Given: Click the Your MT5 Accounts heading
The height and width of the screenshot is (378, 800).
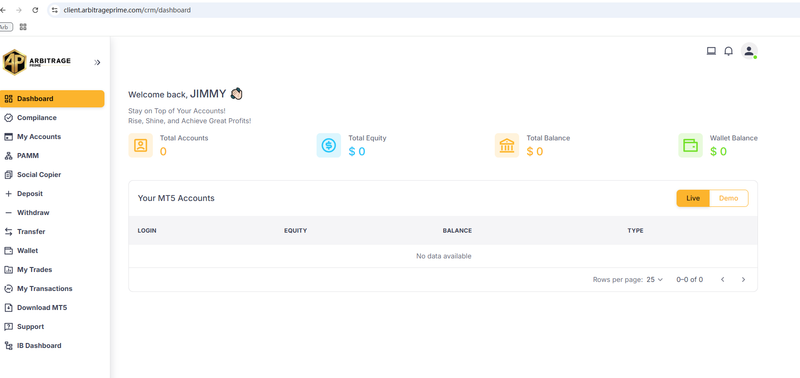Looking at the screenshot, I should coord(176,198).
